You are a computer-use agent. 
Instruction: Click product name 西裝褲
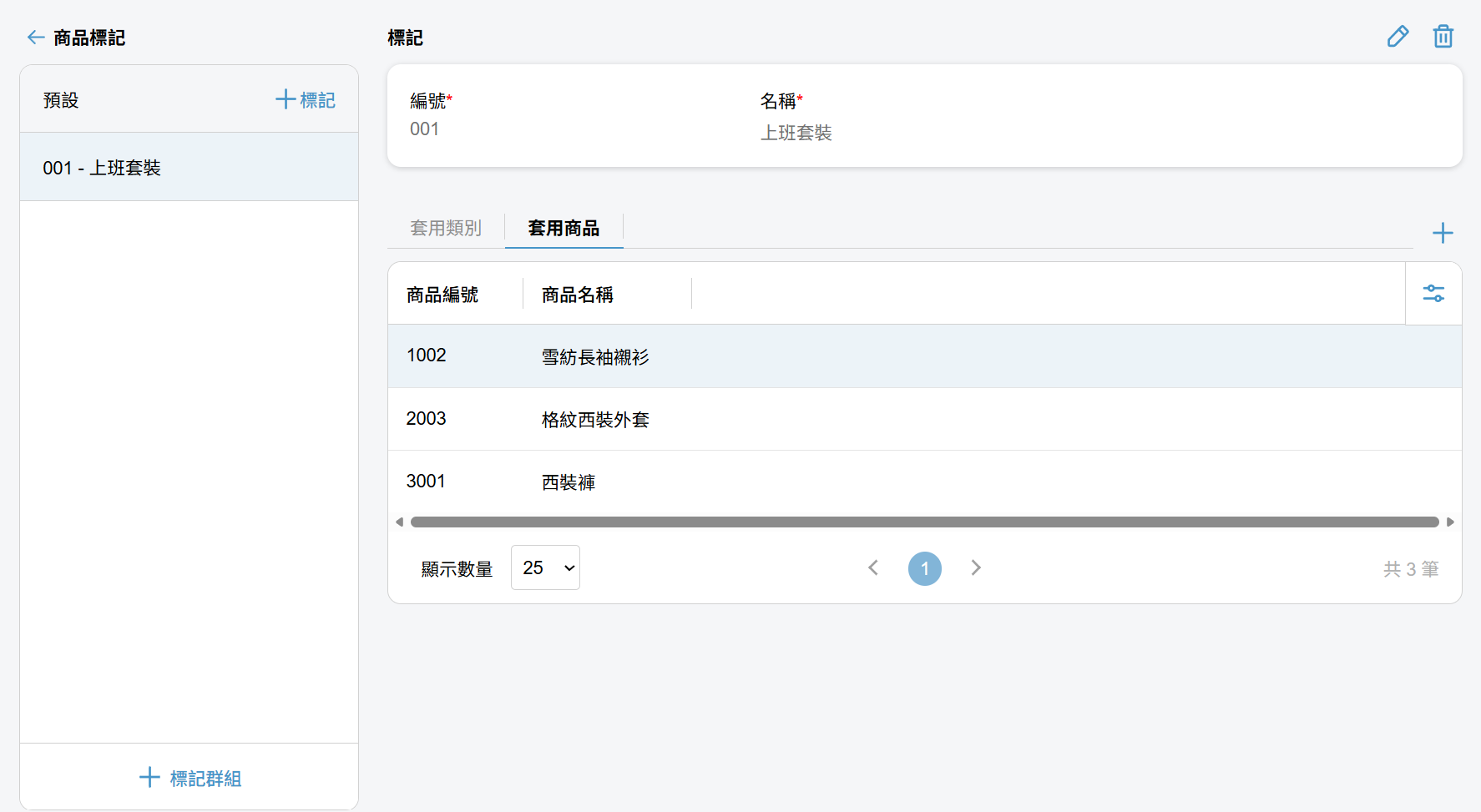pos(569,482)
